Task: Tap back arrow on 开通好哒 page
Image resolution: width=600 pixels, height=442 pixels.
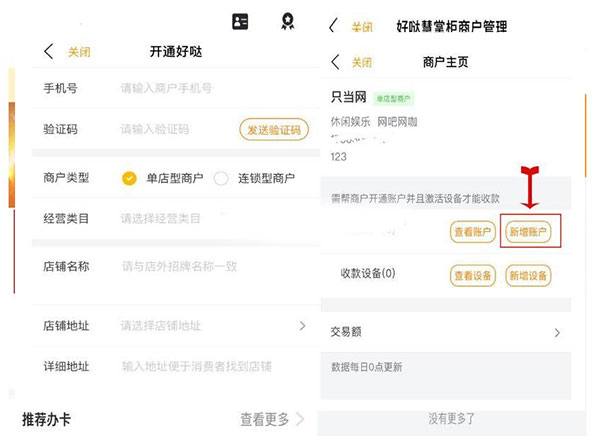Action: coord(48,52)
